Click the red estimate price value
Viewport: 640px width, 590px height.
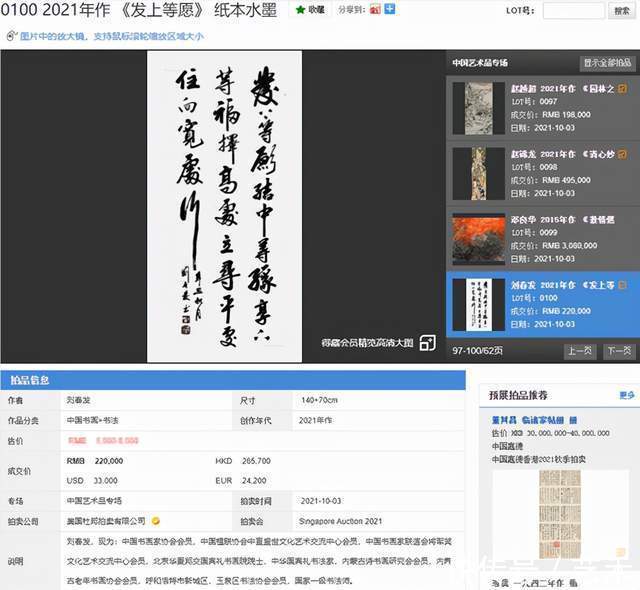point(103,441)
